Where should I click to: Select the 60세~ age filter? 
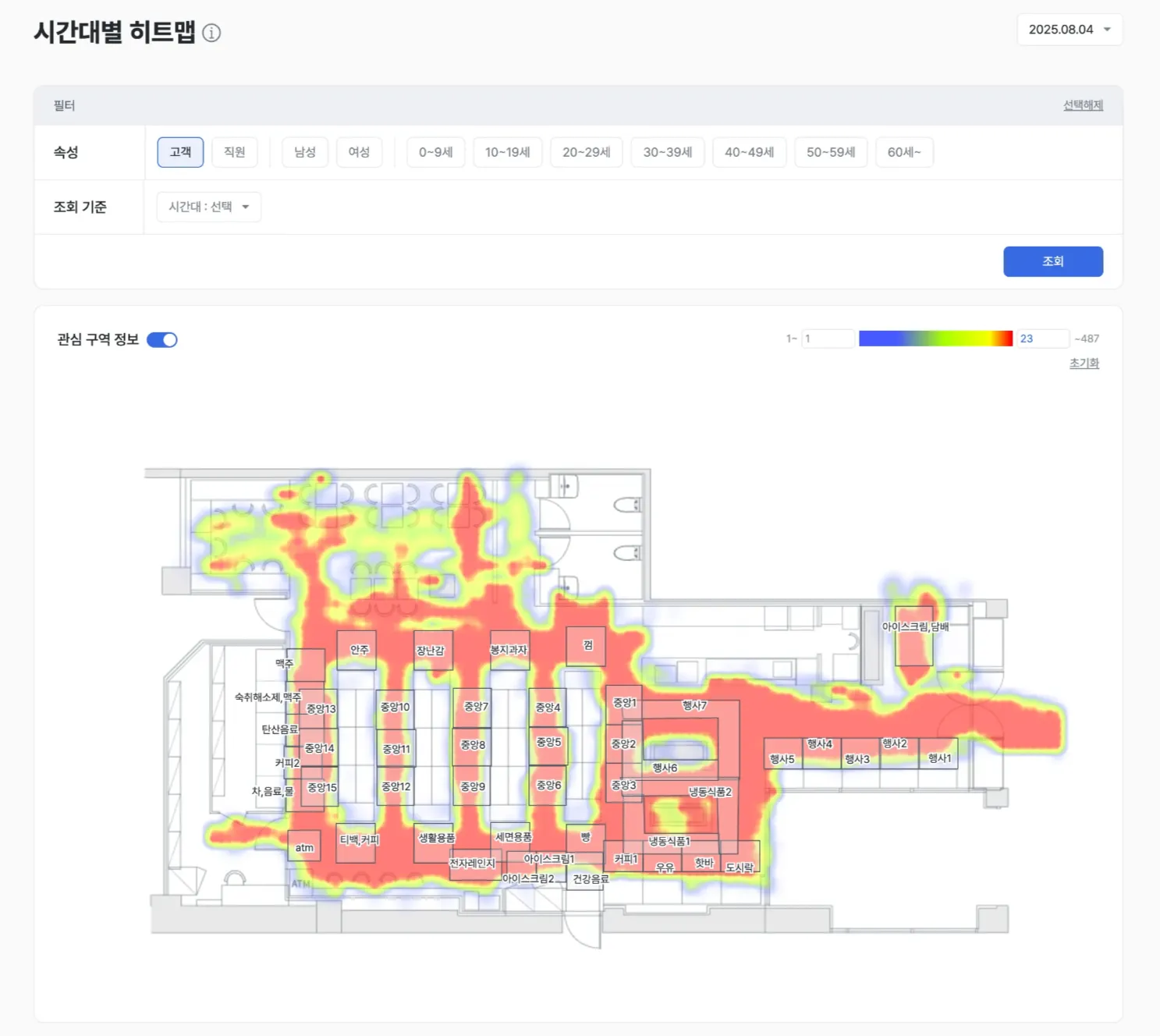pos(904,152)
